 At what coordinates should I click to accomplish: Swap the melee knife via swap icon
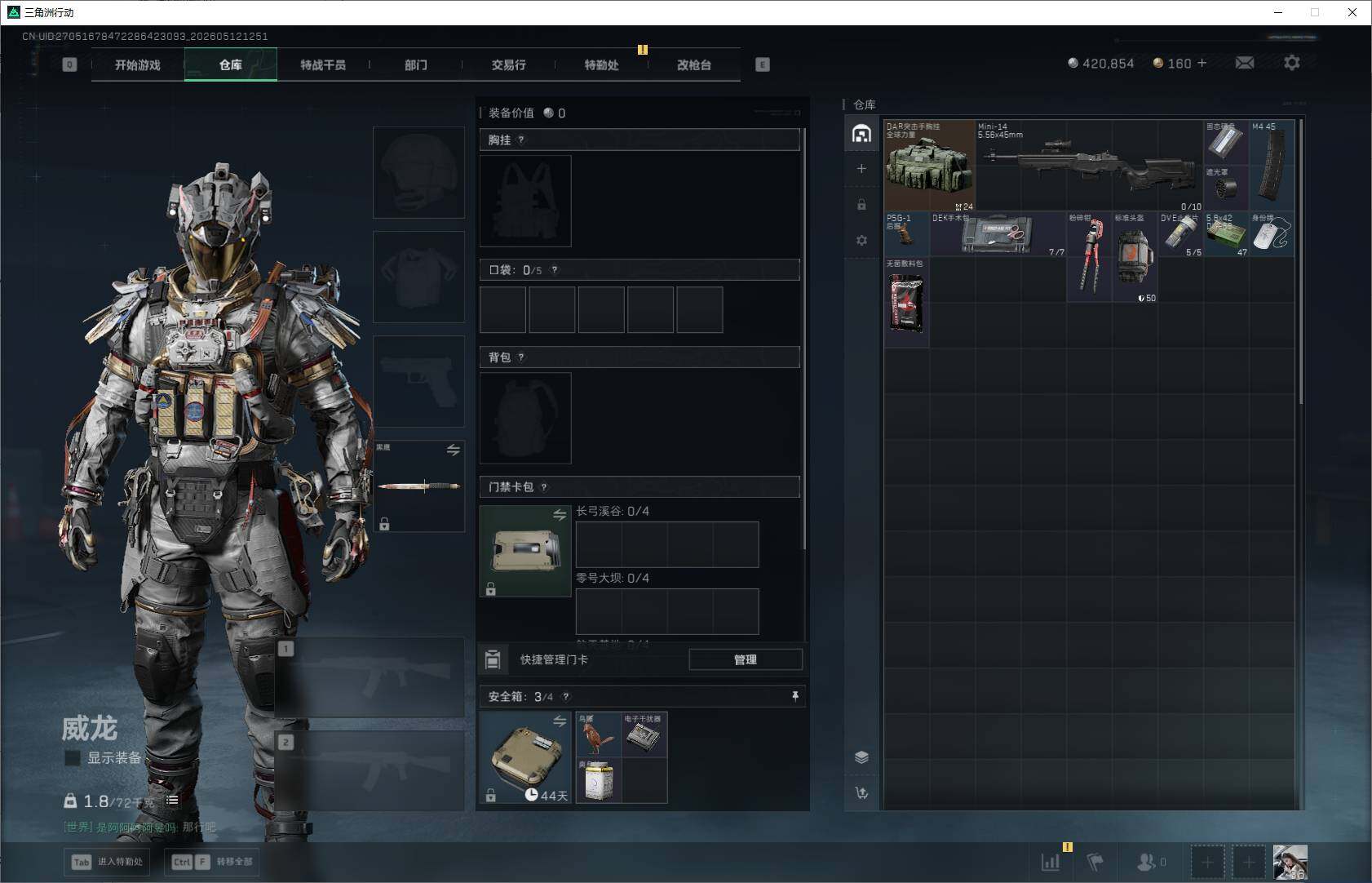click(x=454, y=450)
